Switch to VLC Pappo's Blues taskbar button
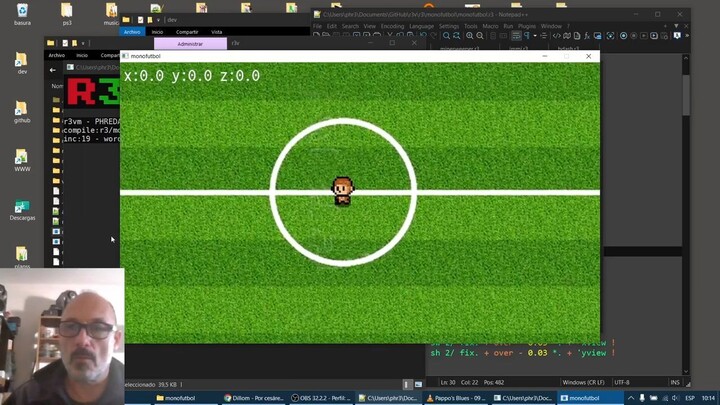Image resolution: width=720 pixels, height=405 pixels. click(455, 398)
